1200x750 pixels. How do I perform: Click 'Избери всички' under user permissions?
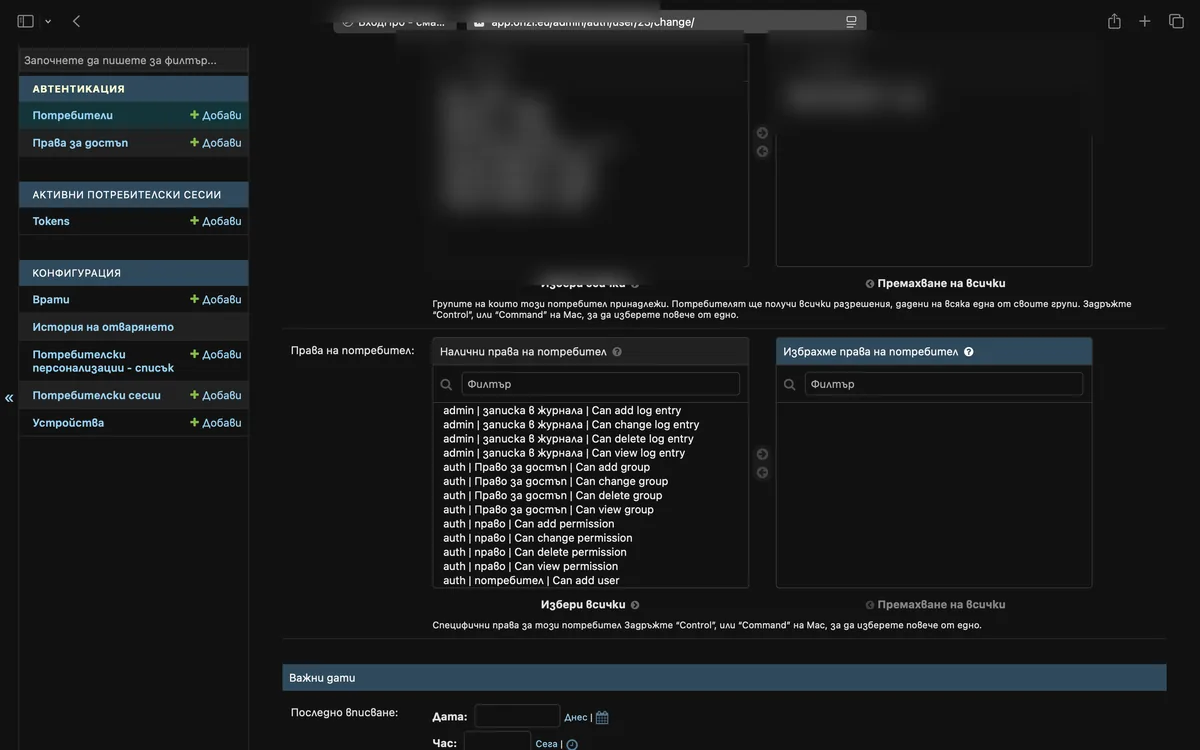coord(590,605)
